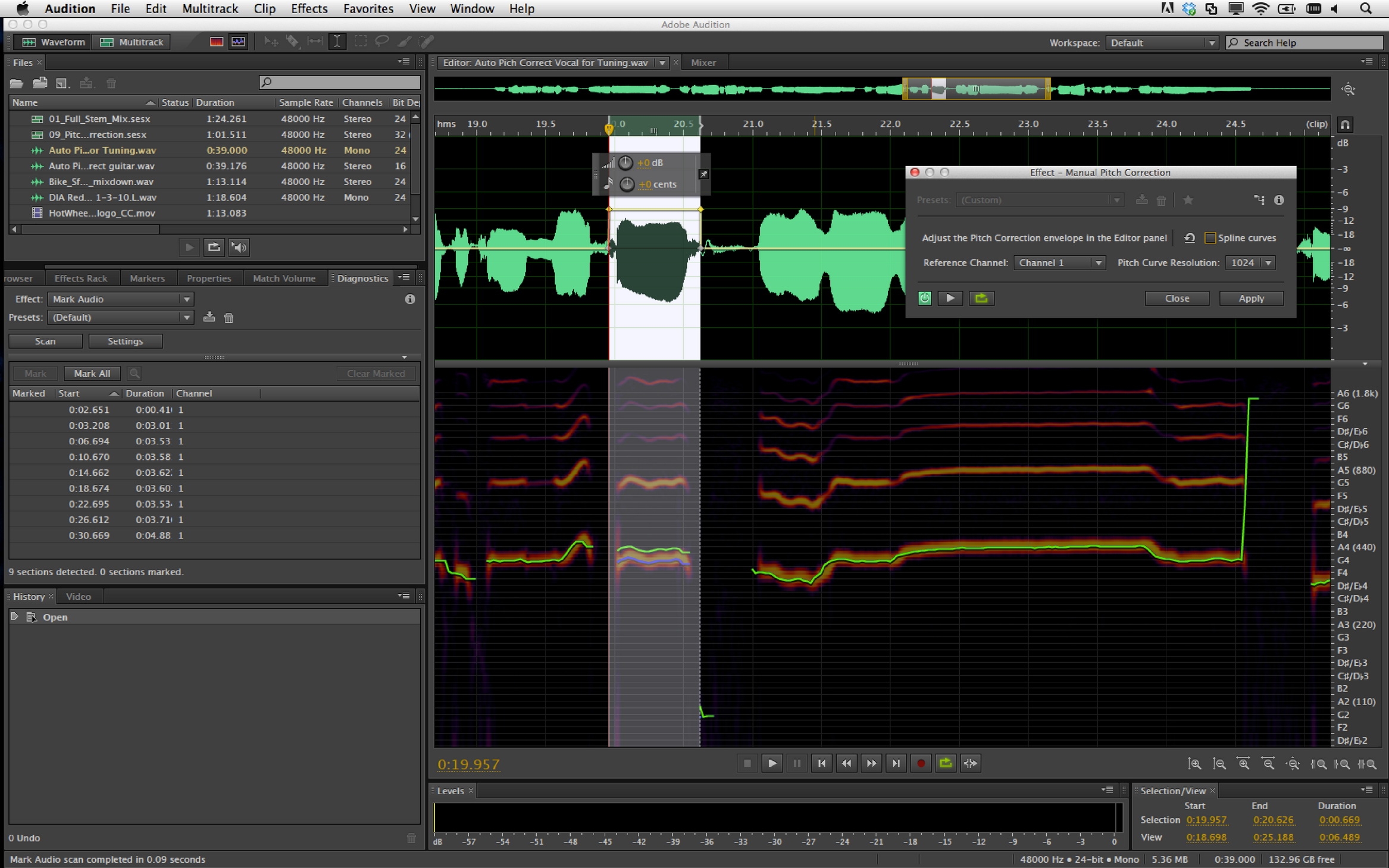Save diagnostics preset icon

click(209, 318)
